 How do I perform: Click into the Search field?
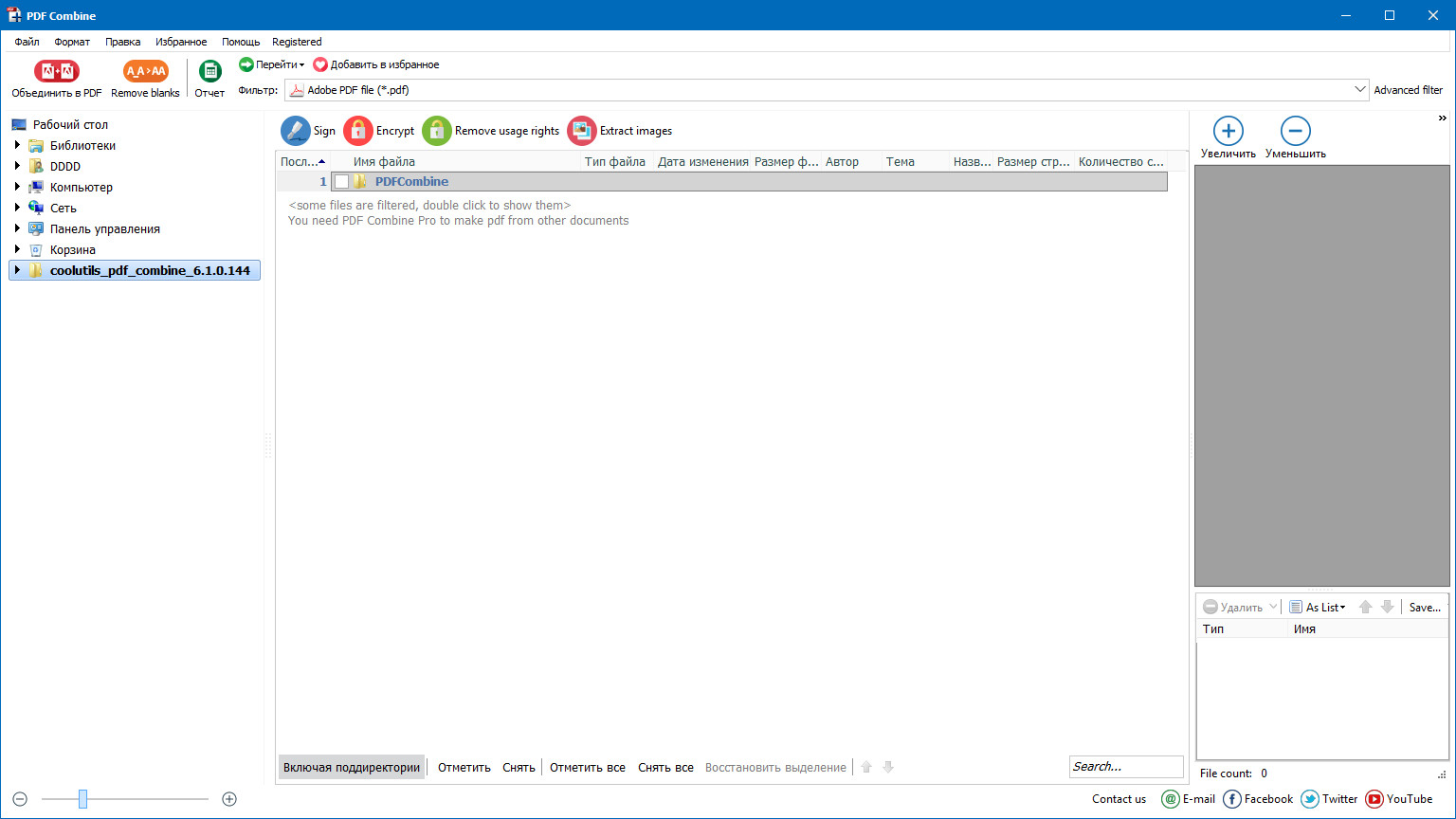coord(1126,767)
